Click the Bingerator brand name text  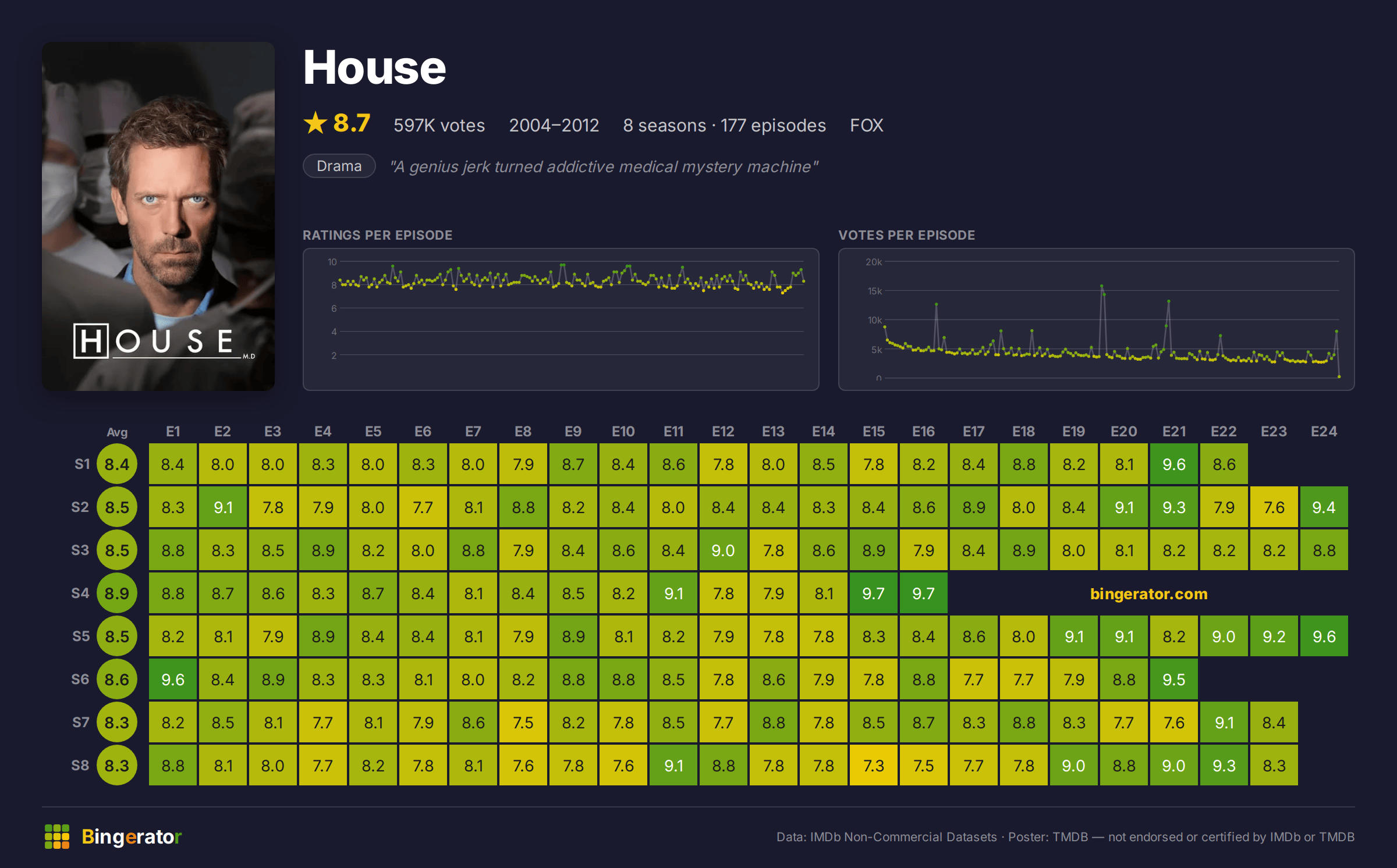coord(132,837)
